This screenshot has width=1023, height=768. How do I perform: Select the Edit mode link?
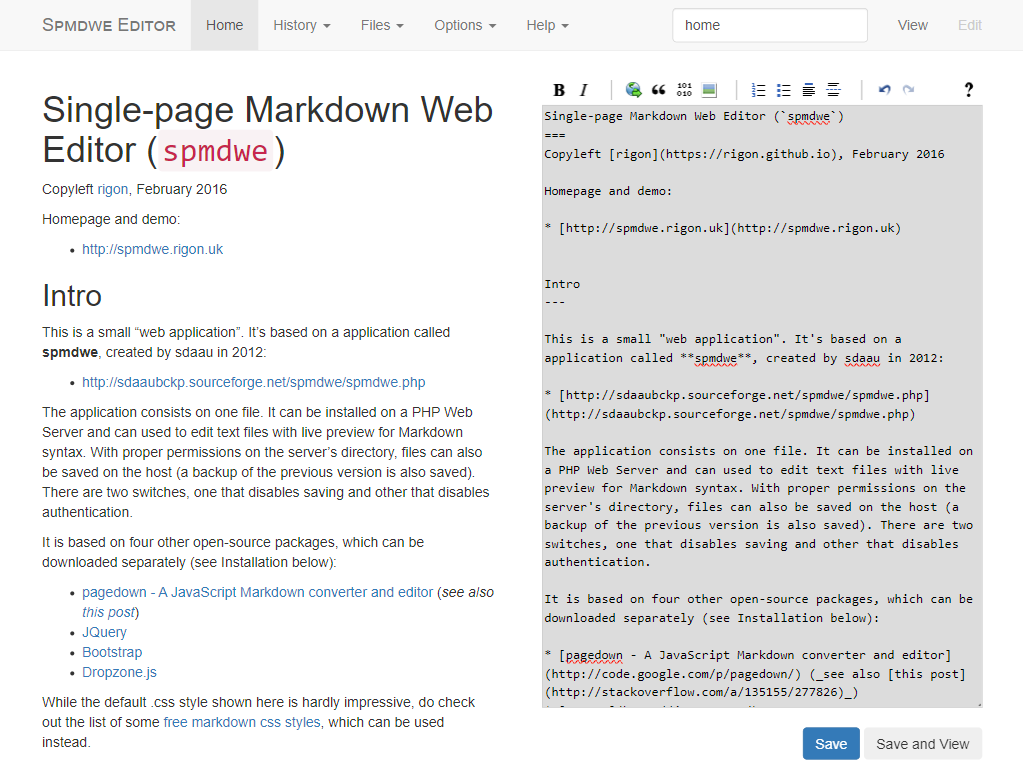(970, 25)
